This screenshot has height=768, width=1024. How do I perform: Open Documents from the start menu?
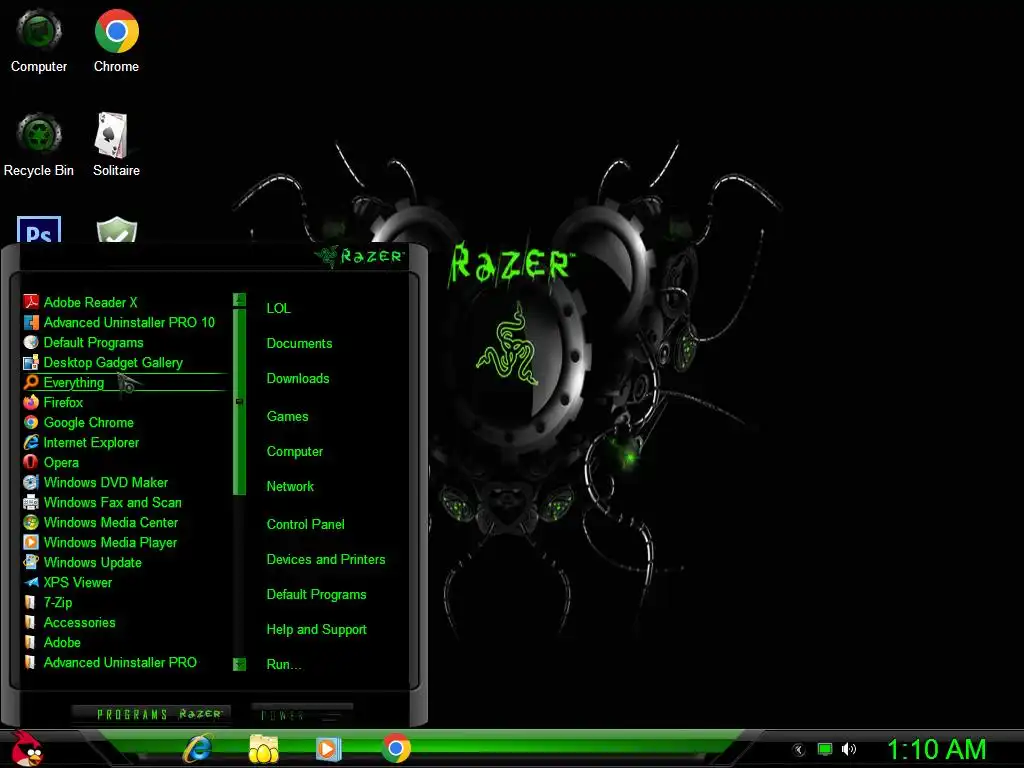coord(299,344)
